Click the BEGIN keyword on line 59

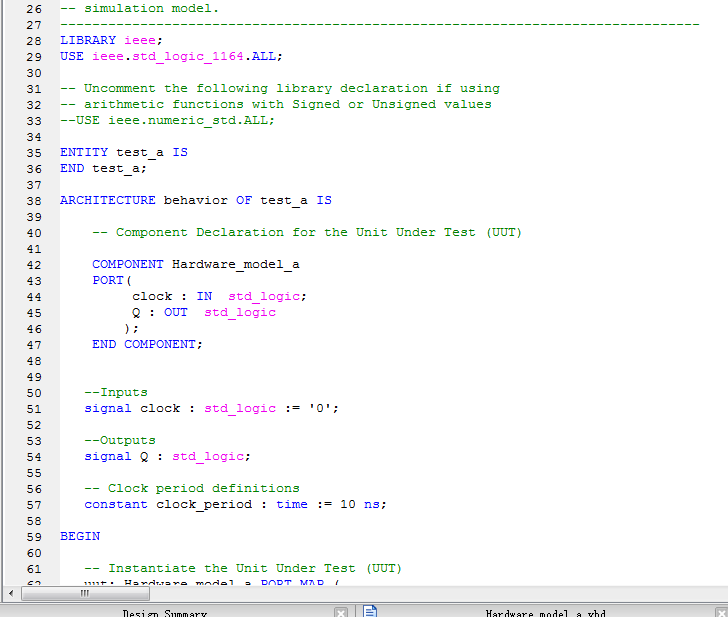click(x=80, y=536)
